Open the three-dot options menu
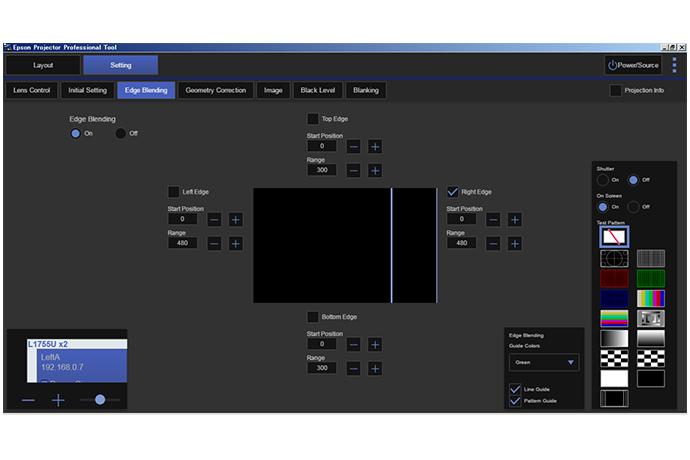 tap(673, 65)
